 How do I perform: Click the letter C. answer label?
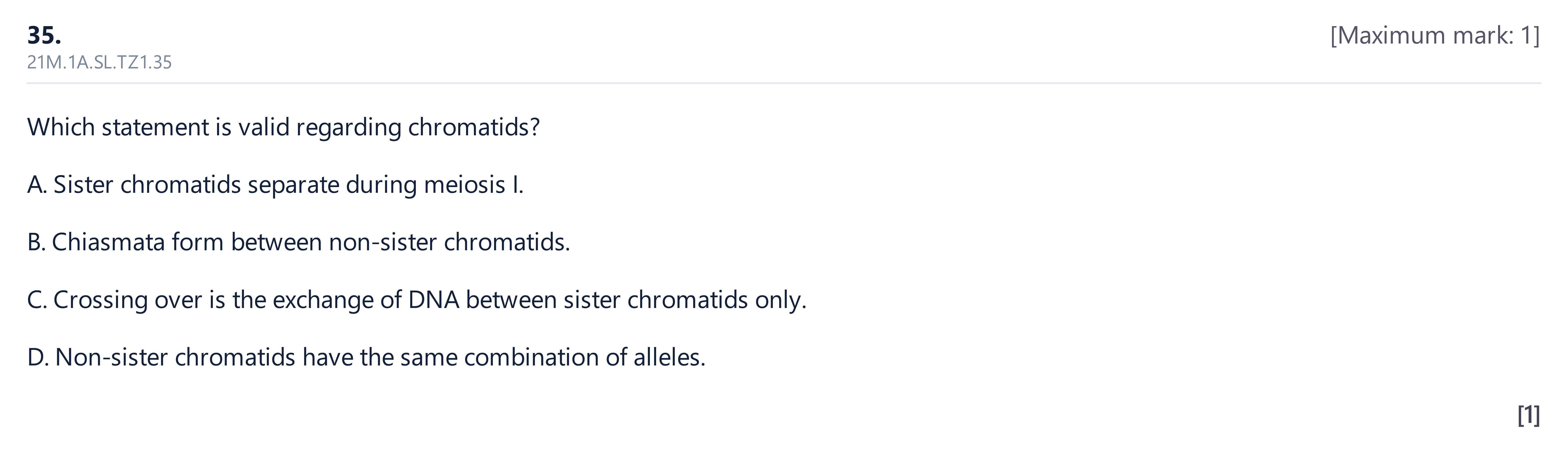click(37, 300)
